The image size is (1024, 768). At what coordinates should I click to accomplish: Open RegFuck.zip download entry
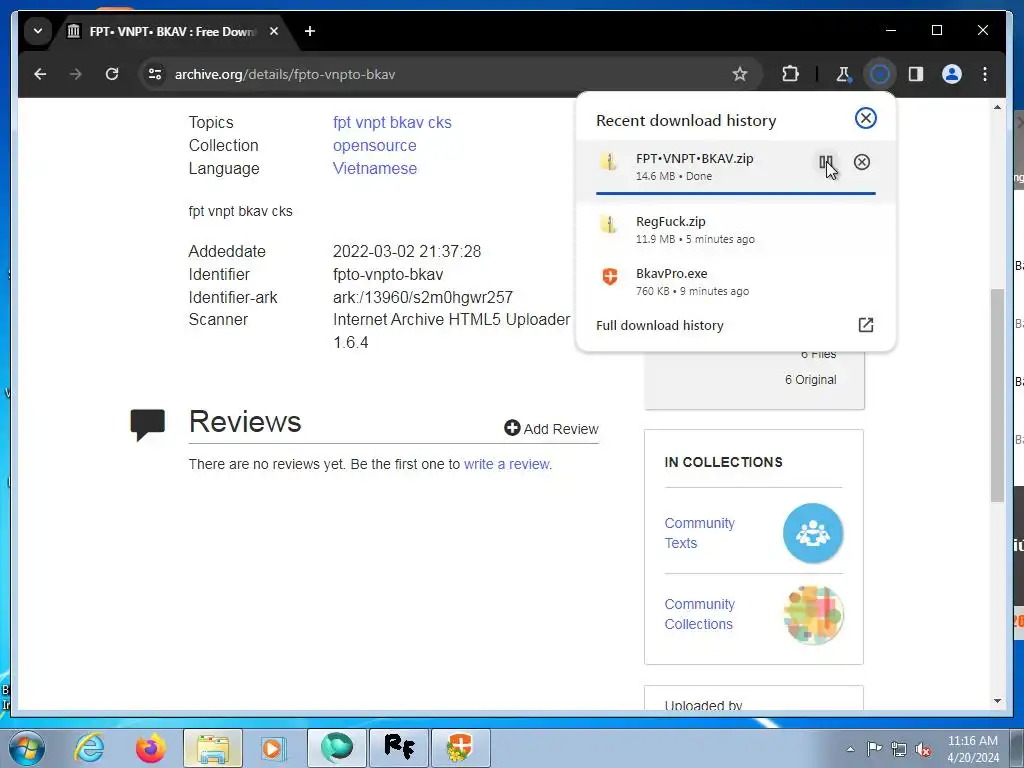pyautogui.click(x=735, y=230)
